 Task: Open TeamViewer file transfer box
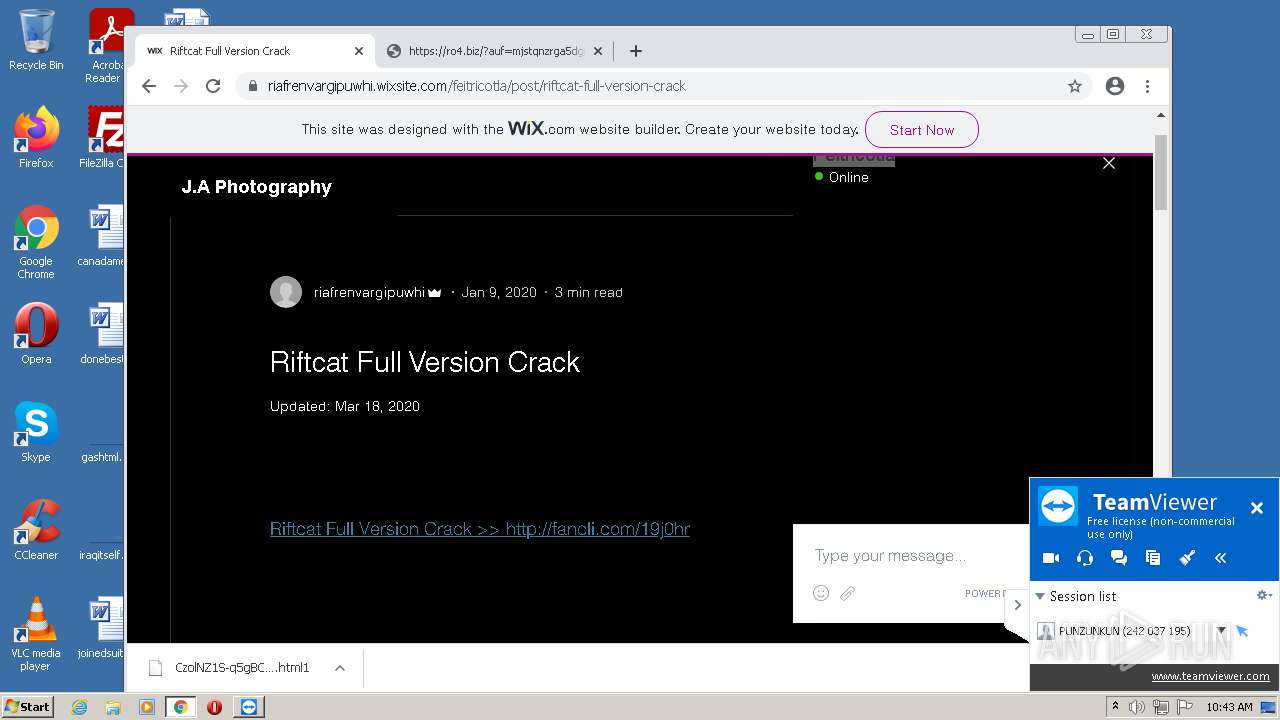1153,558
